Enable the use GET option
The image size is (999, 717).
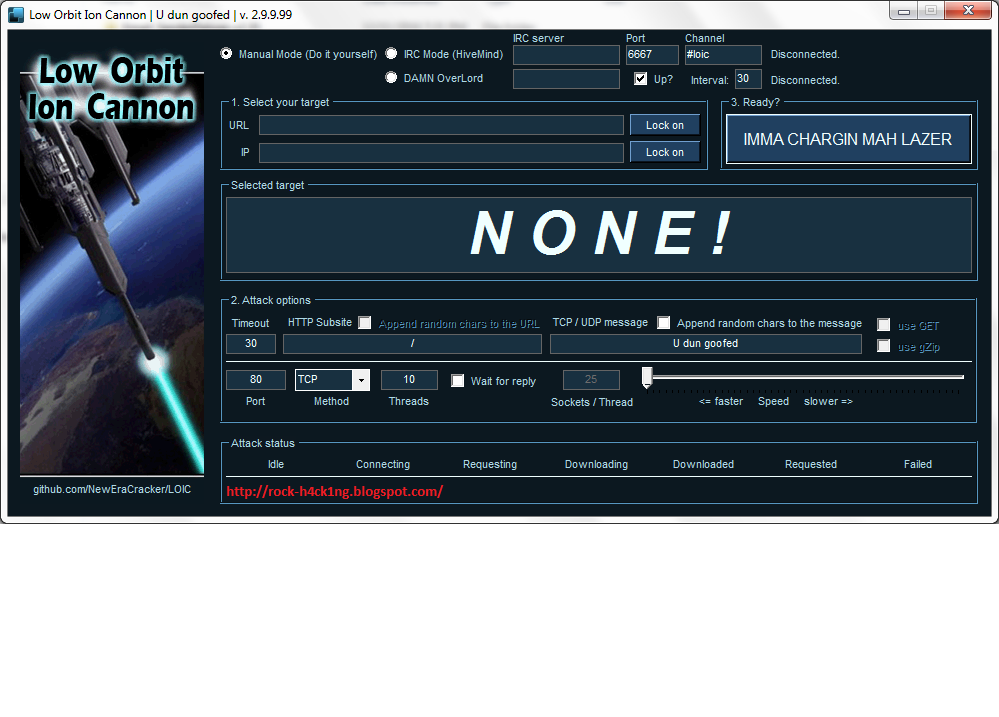coord(884,324)
